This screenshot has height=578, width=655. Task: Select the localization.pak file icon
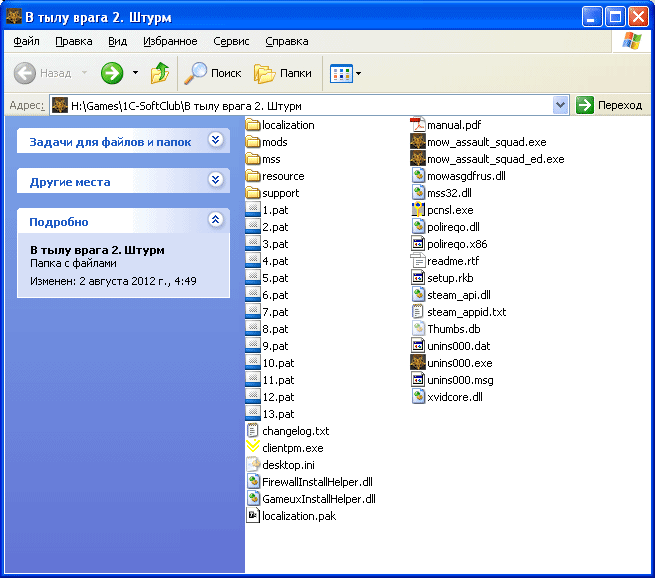(x=253, y=516)
